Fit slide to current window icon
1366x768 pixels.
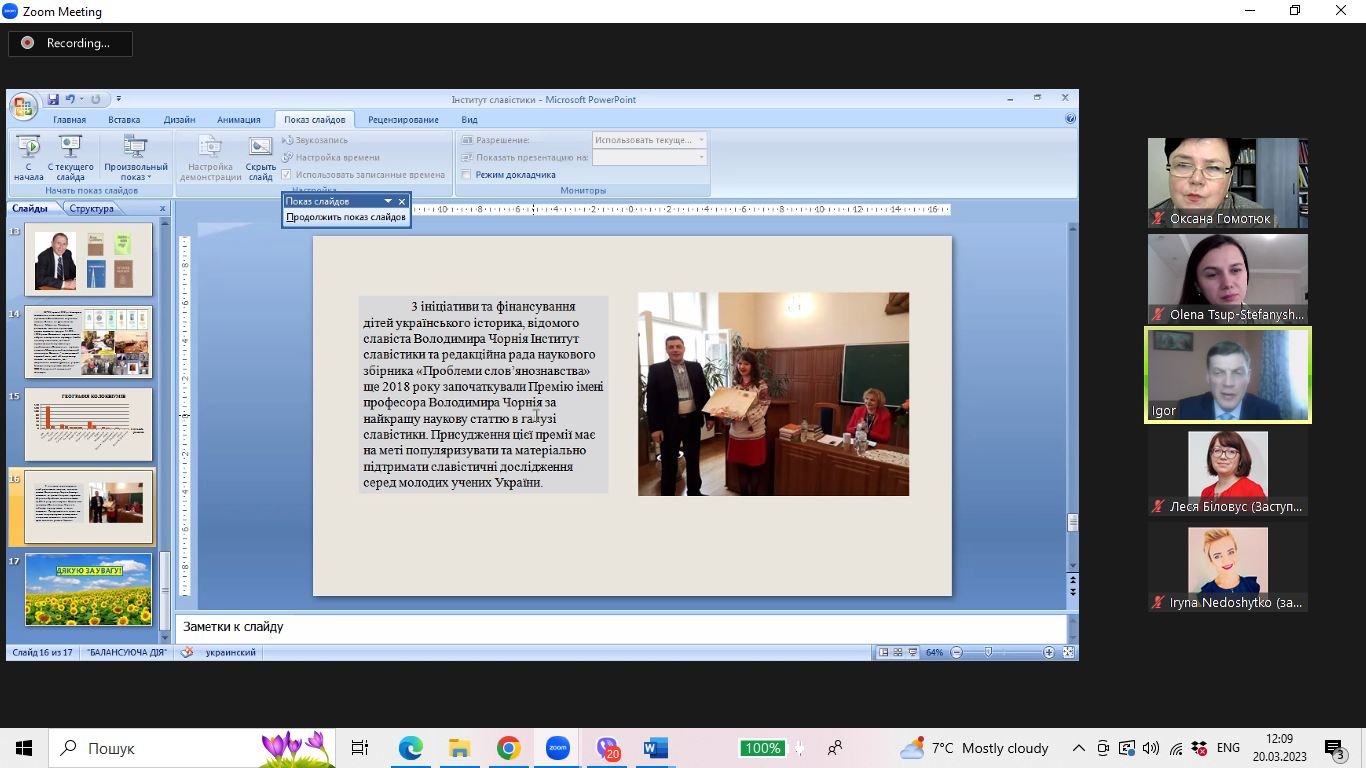point(1068,652)
